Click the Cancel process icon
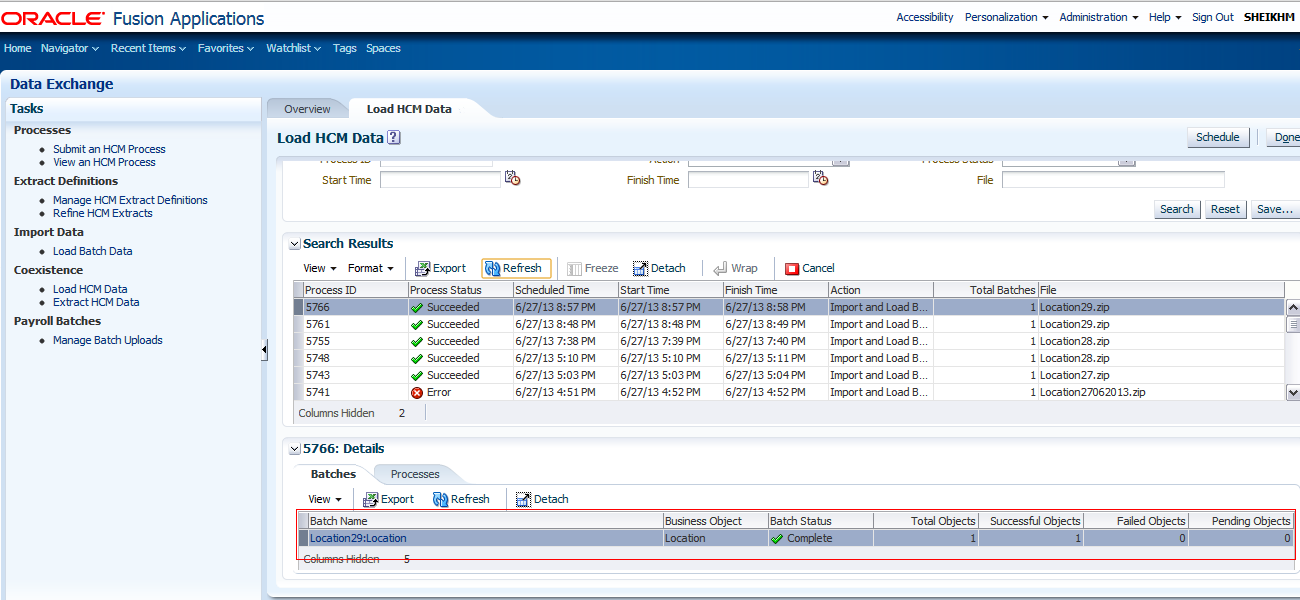Viewport: 1300px width, 600px height. (809, 268)
